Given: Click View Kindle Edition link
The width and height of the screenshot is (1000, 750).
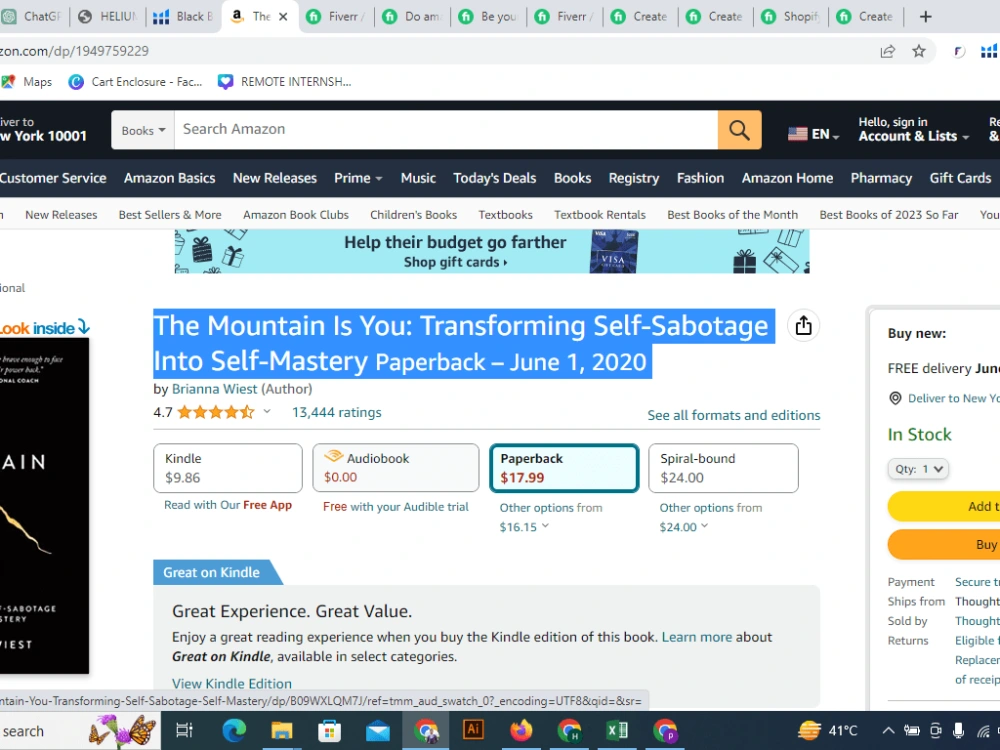Looking at the screenshot, I should pos(232,684).
